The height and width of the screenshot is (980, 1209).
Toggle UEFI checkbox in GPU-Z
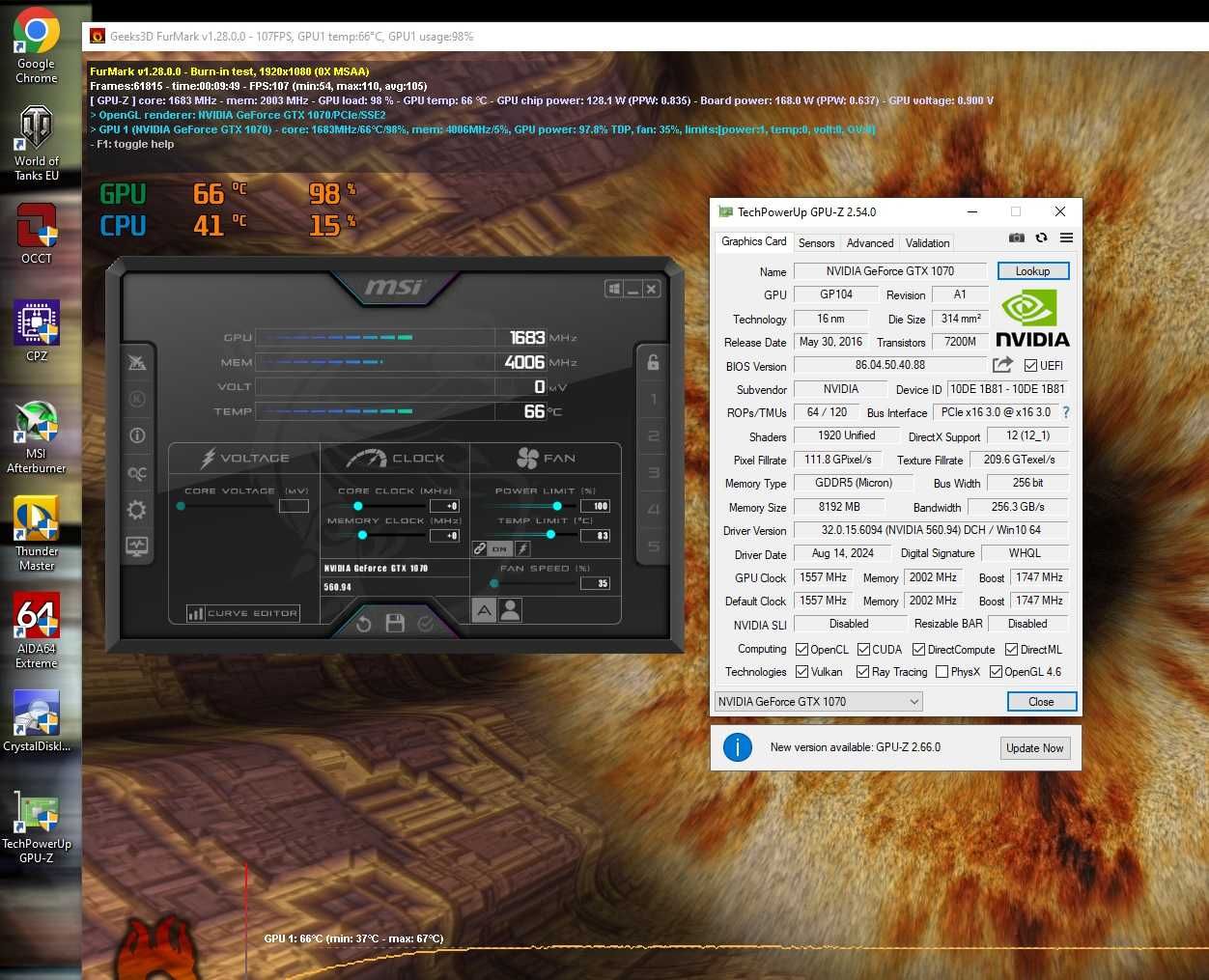click(1030, 366)
